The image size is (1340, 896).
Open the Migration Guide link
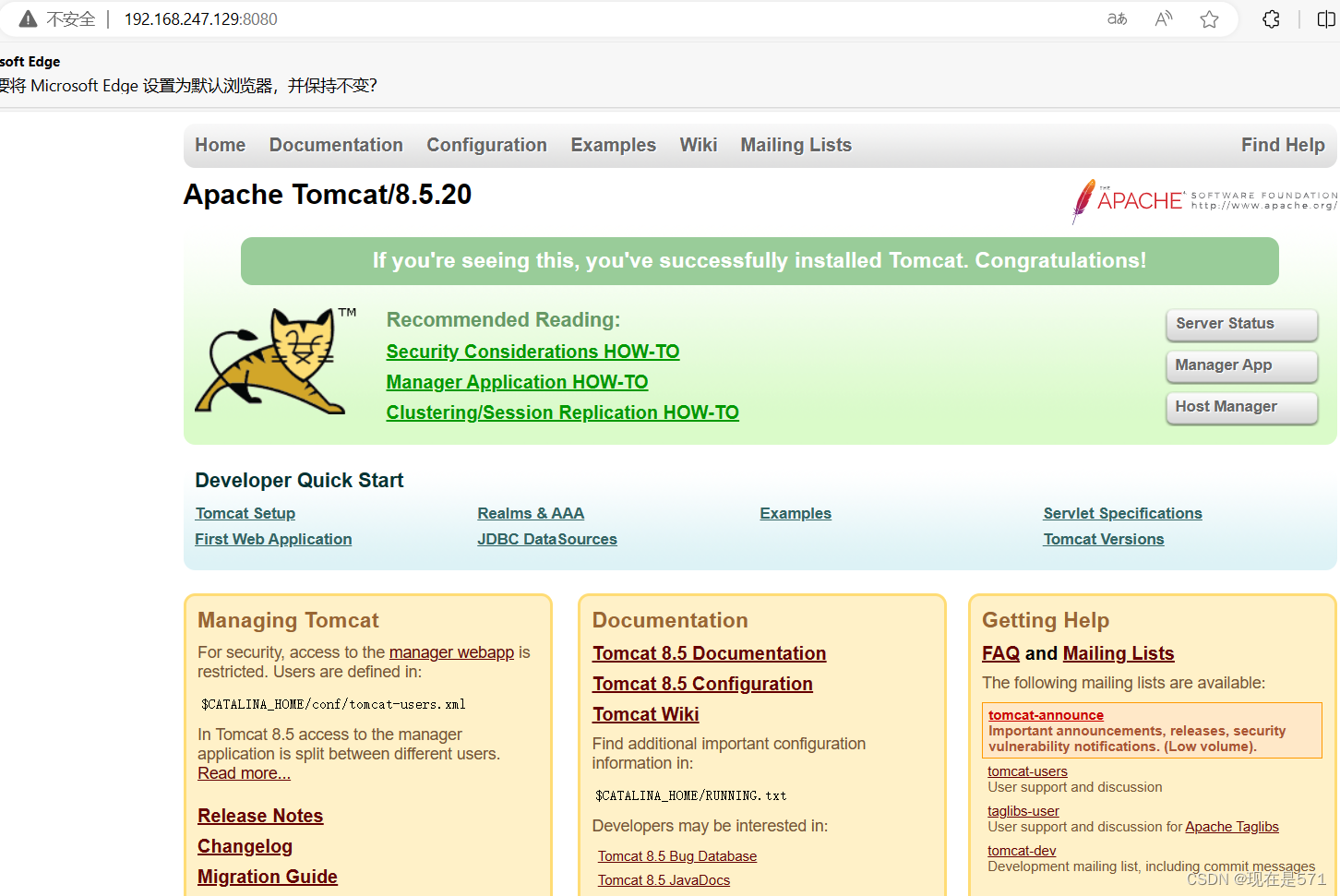268,877
